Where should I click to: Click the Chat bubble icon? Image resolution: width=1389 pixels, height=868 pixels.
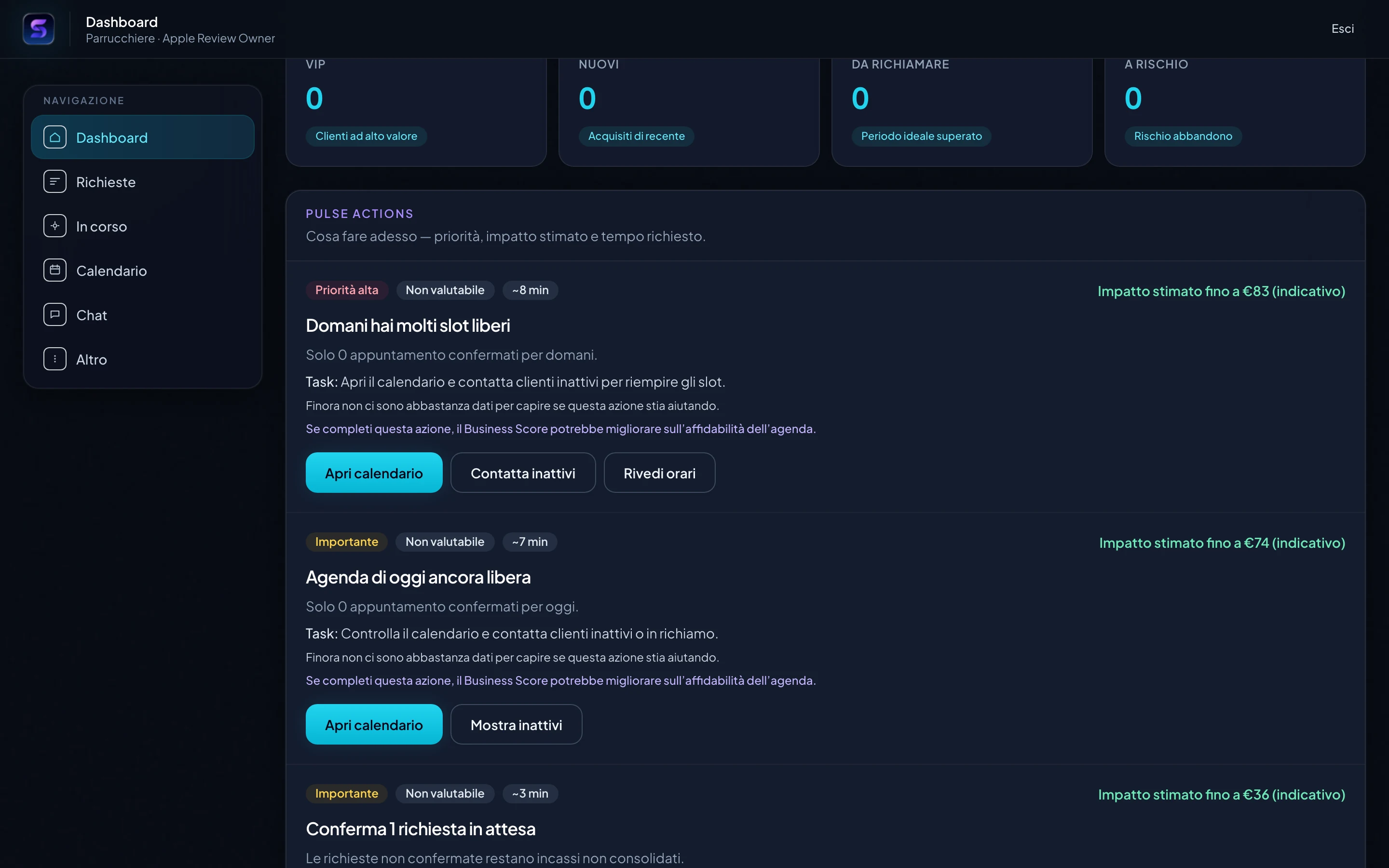(54, 314)
